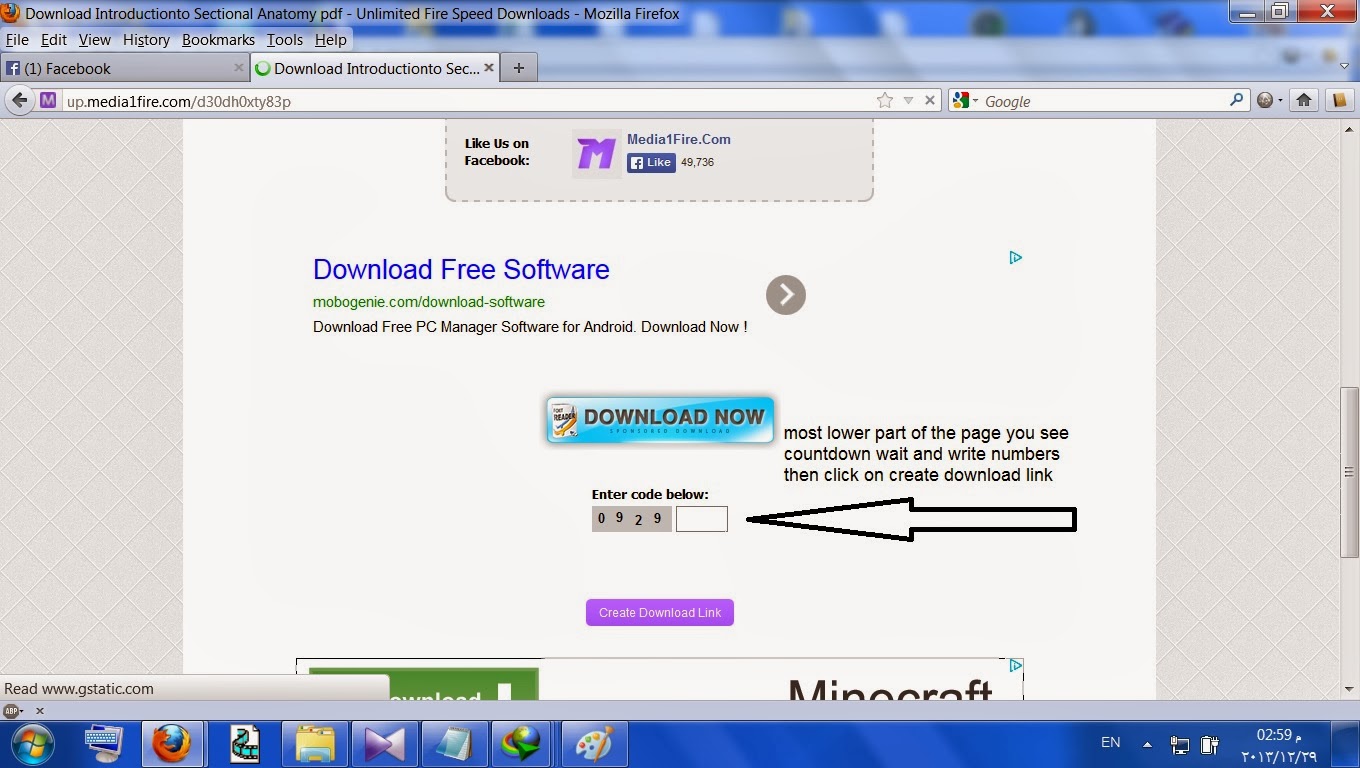Open the Tools menu
The height and width of the screenshot is (768, 1360).
click(x=285, y=40)
